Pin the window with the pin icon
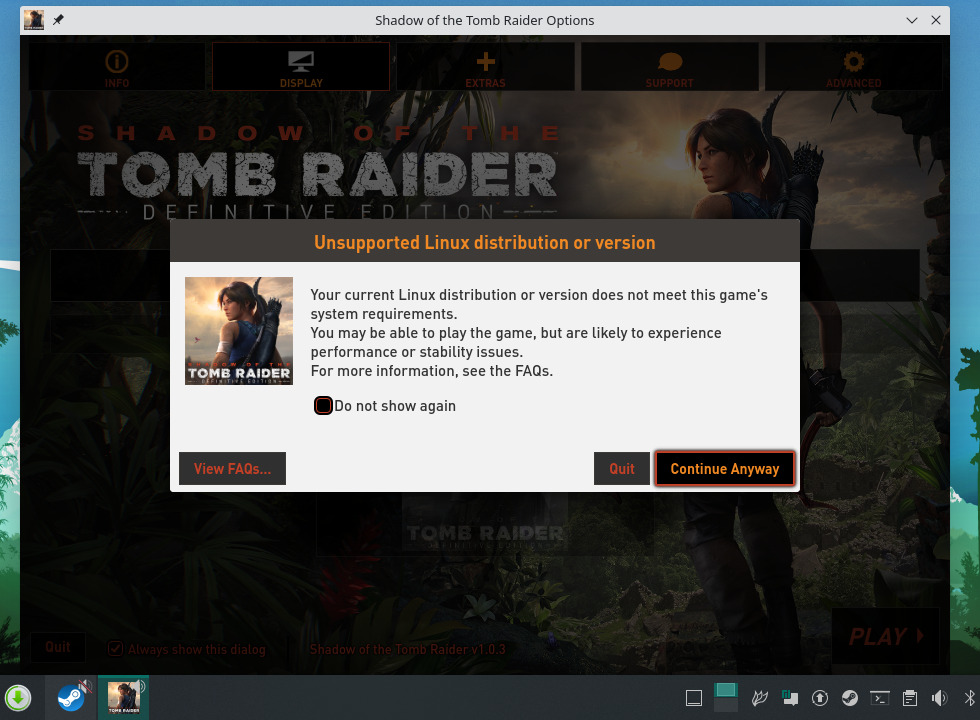 point(58,20)
